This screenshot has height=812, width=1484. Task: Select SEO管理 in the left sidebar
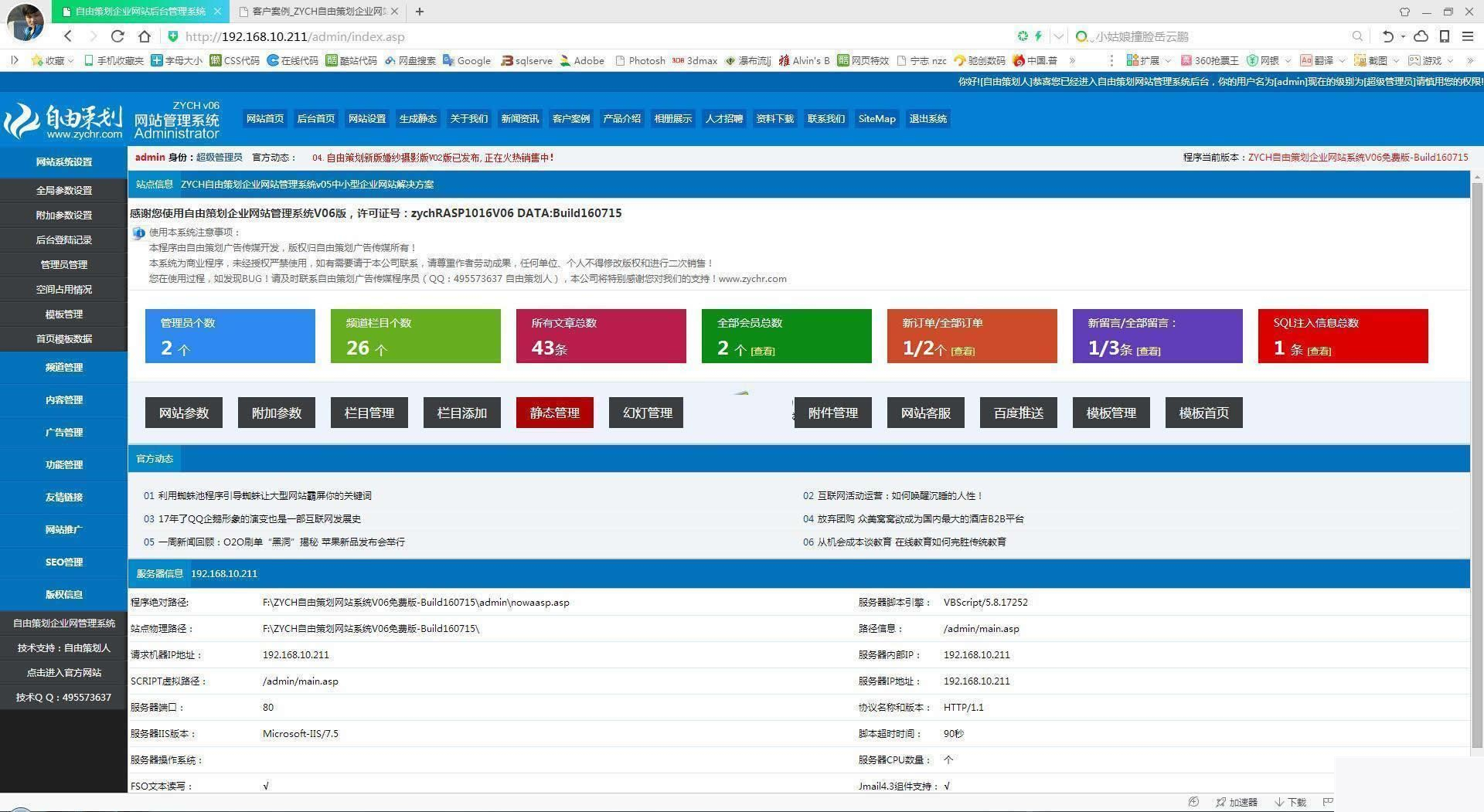[64, 562]
